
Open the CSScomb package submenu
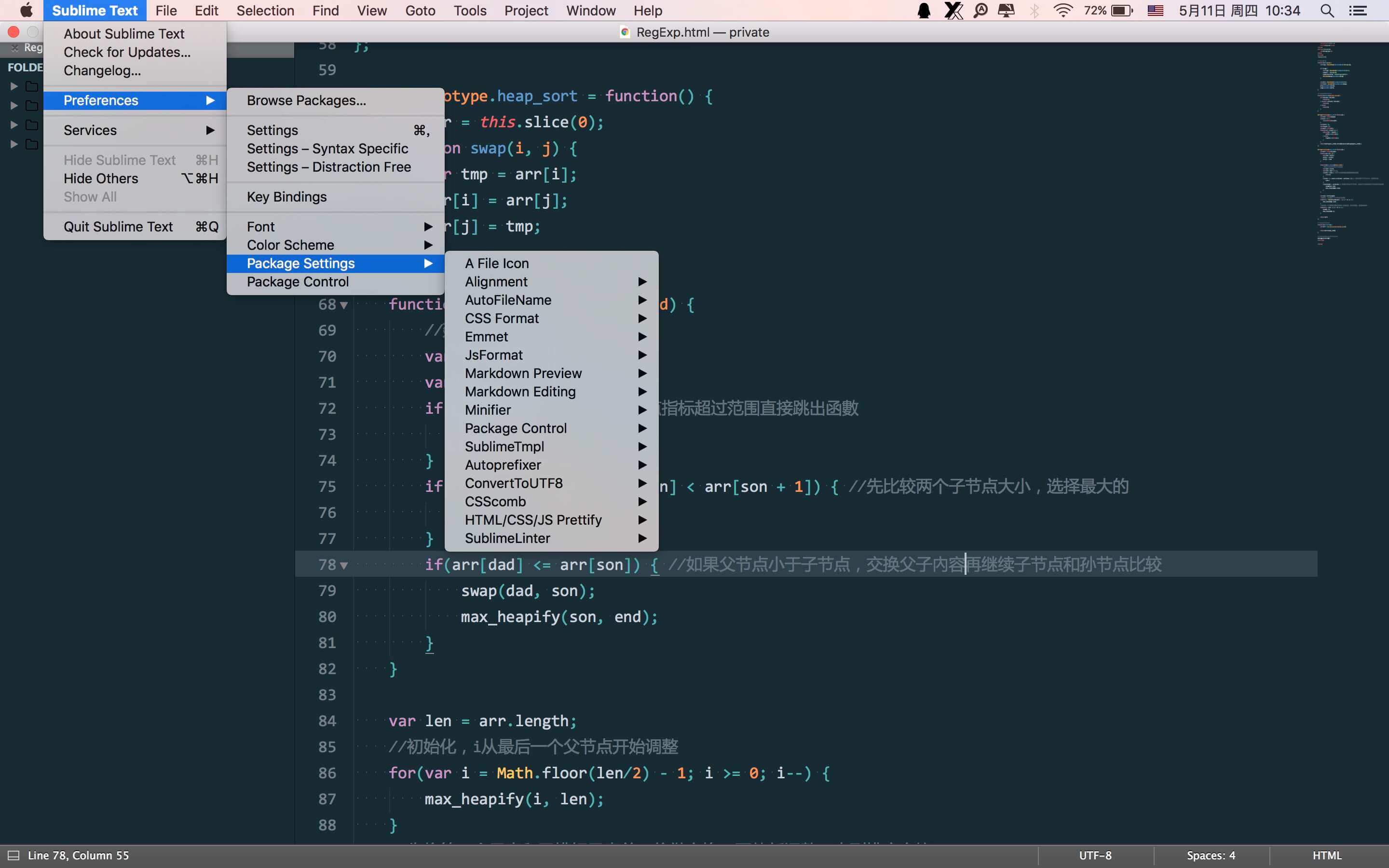tap(552, 502)
